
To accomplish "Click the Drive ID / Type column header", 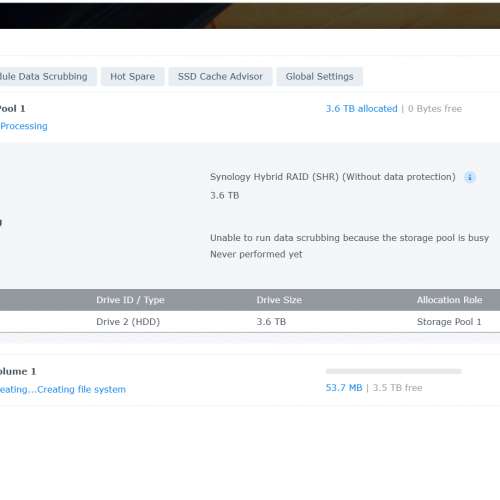I will pos(130,300).
